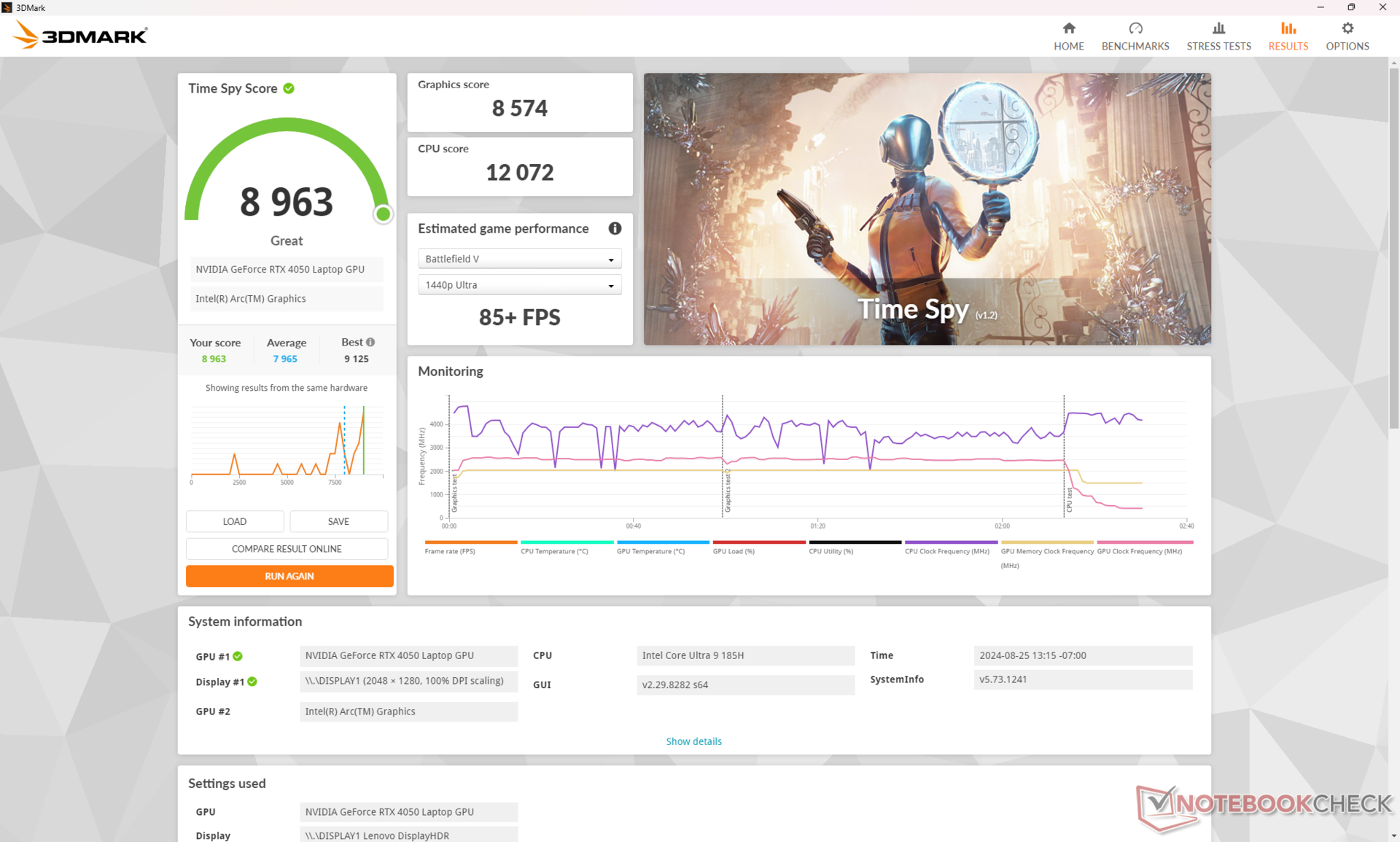The height and width of the screenshot is (842, 1400).
Task: Click the Options gear icon
Action: (x=1347, y=28)
